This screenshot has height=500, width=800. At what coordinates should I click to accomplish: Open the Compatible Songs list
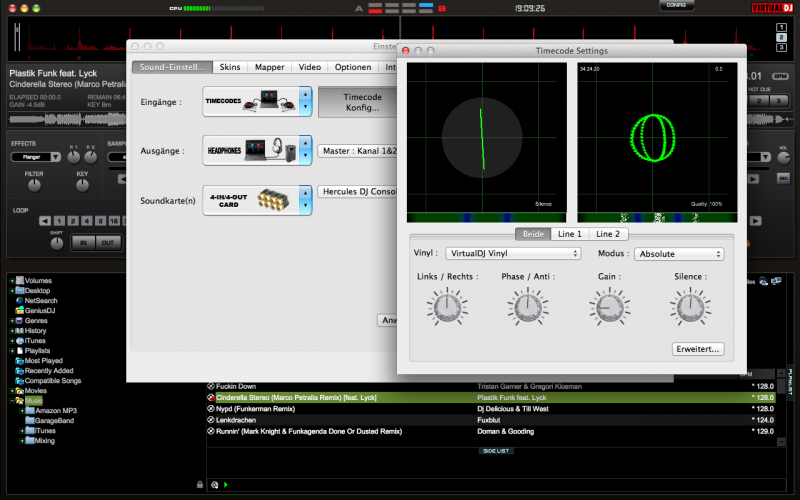point(48,381)
